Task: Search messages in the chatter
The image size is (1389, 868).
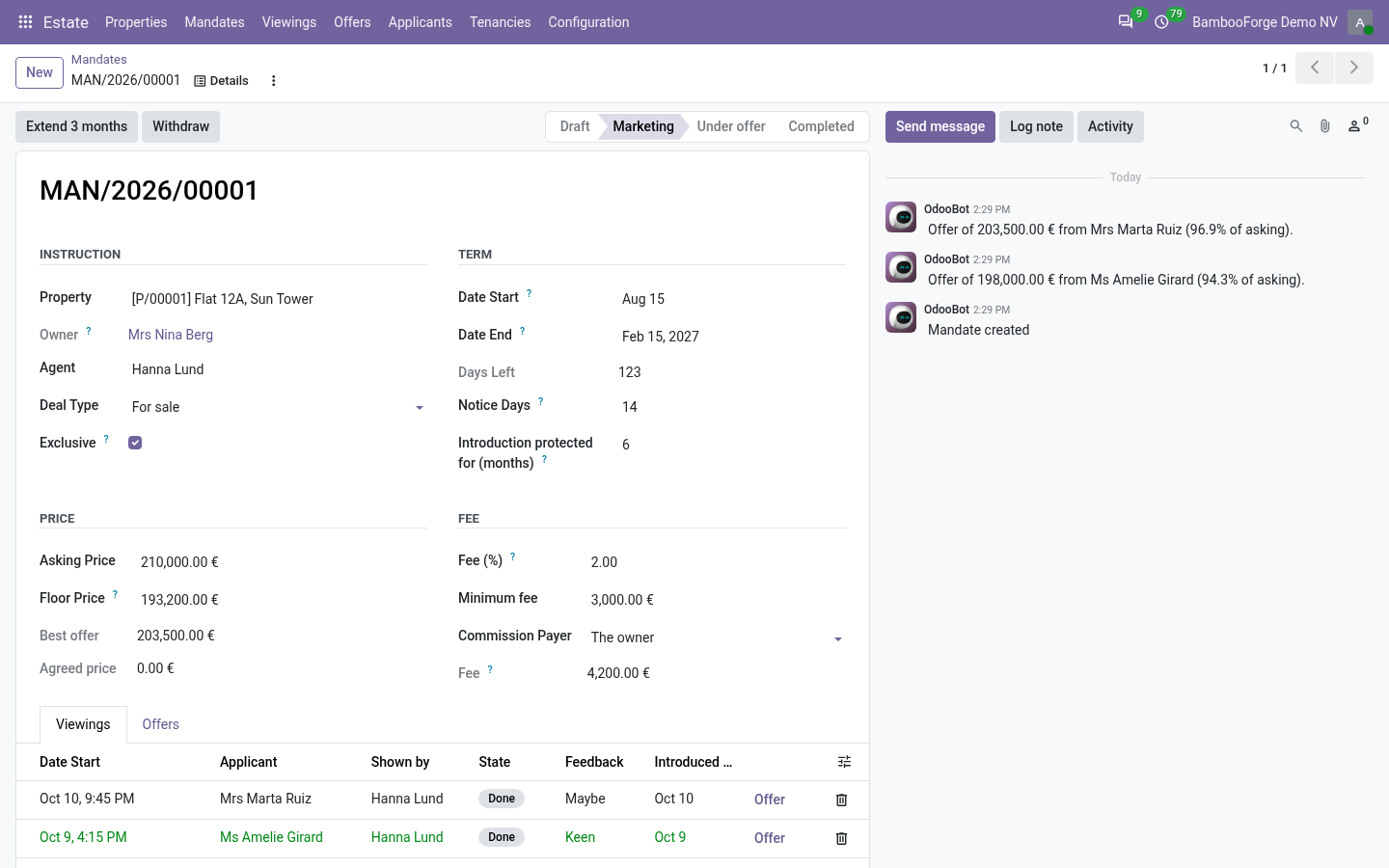Action: (x=1296, y=126)
